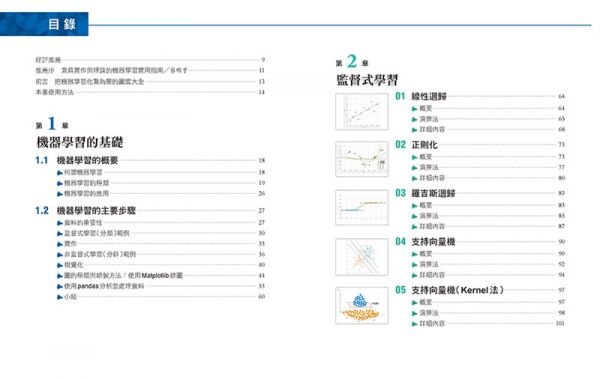Open section 1.1 機器學習的概要
This screenshot has width=600, height=379.
pyautogui.click(x=77, y=160)
